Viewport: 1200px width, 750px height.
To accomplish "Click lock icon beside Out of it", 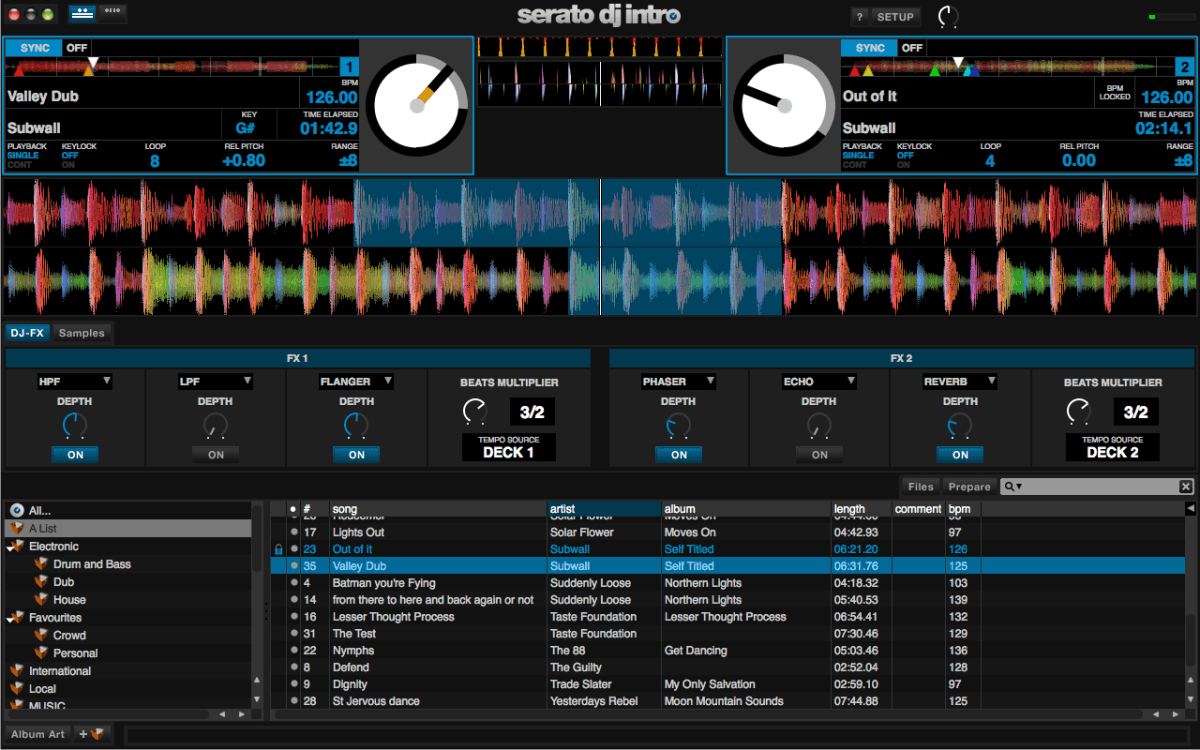I will pos(278,550).
